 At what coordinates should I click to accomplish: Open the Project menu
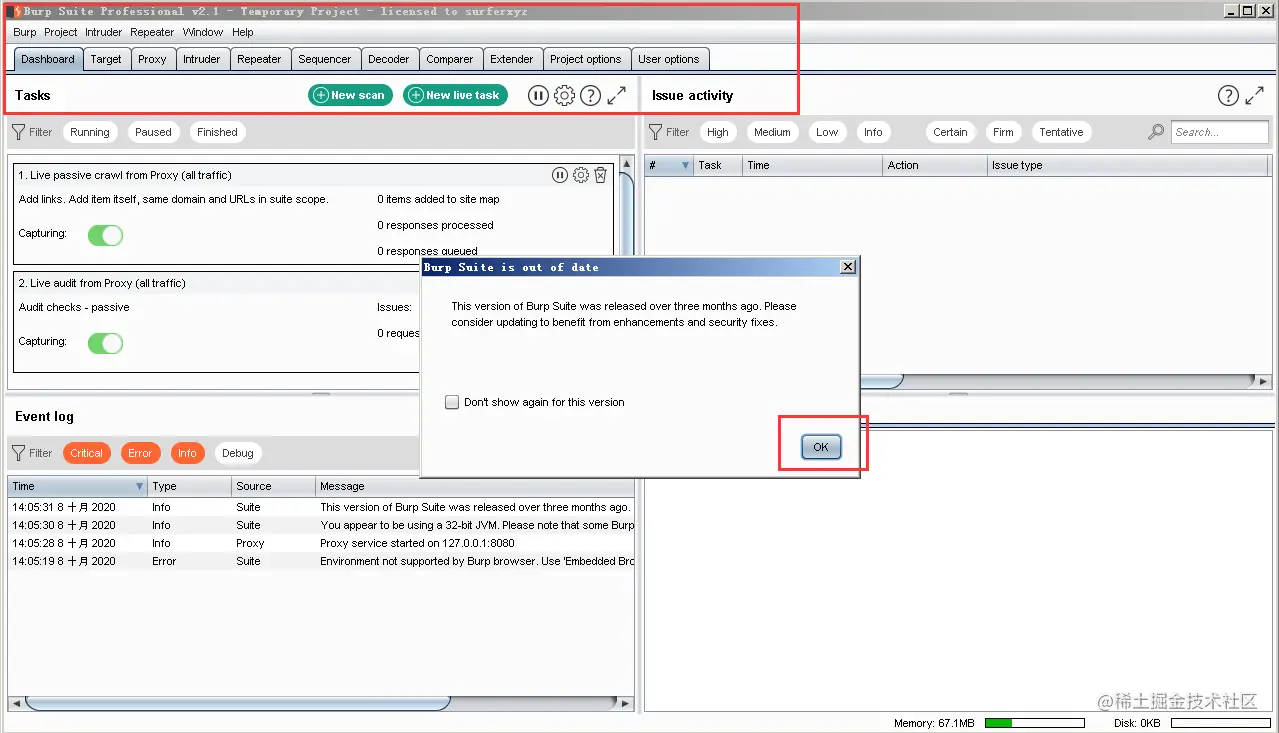coord(60,31)
